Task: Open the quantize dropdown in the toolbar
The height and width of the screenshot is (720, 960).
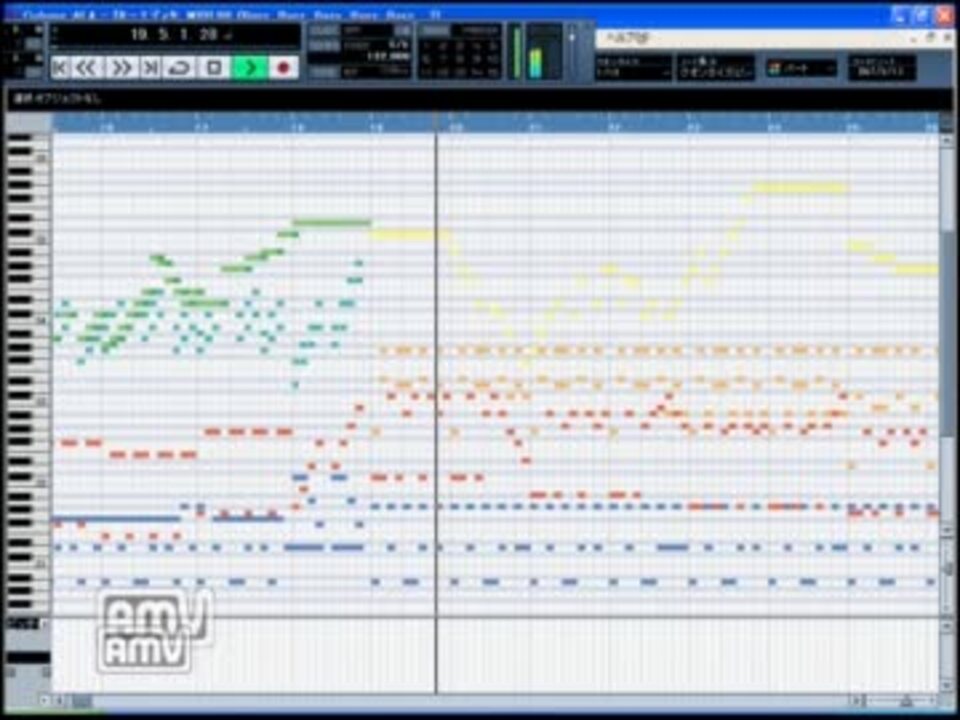Action: pyautogui.click(x=633, y=68)
